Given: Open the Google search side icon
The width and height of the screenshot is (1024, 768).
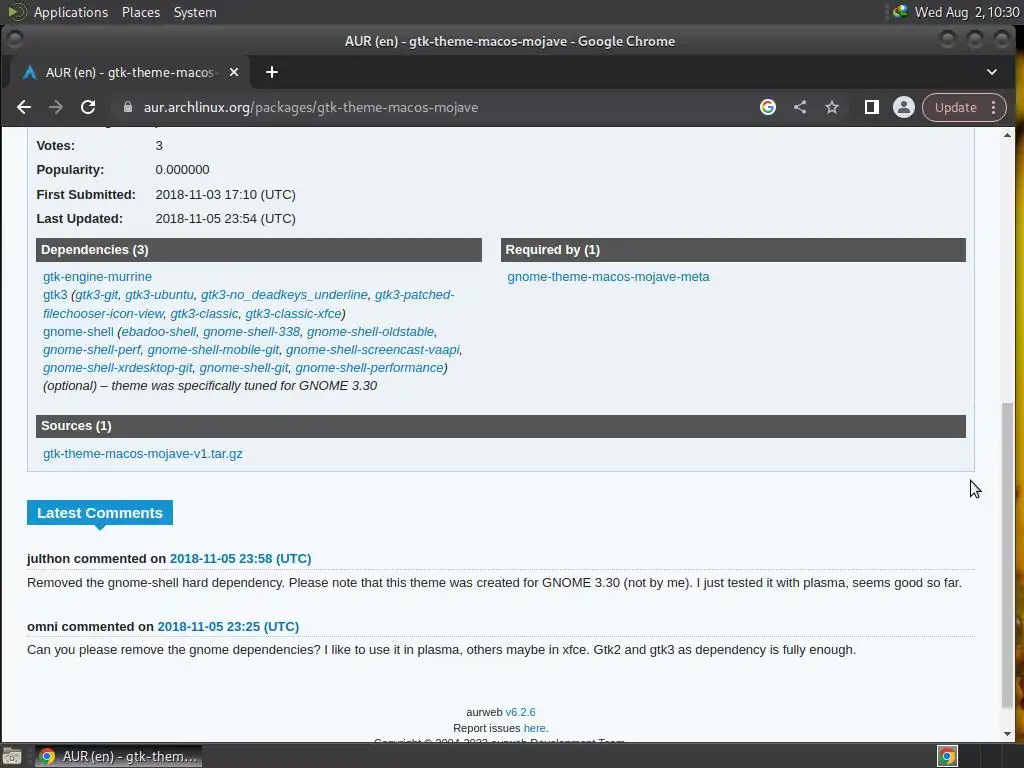Looking at the screenshot, I should (768, 107).
